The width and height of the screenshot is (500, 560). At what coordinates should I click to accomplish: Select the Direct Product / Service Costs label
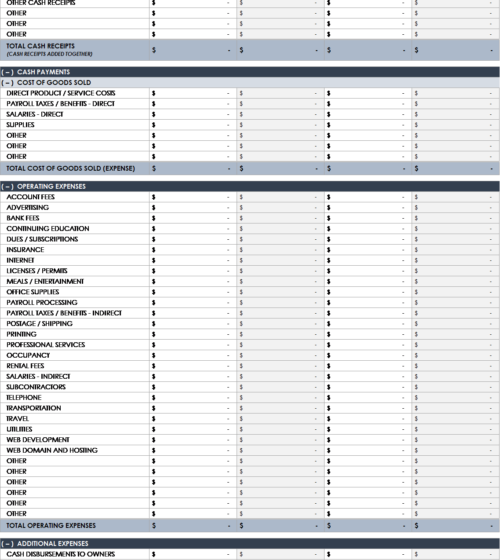point(61,93)
